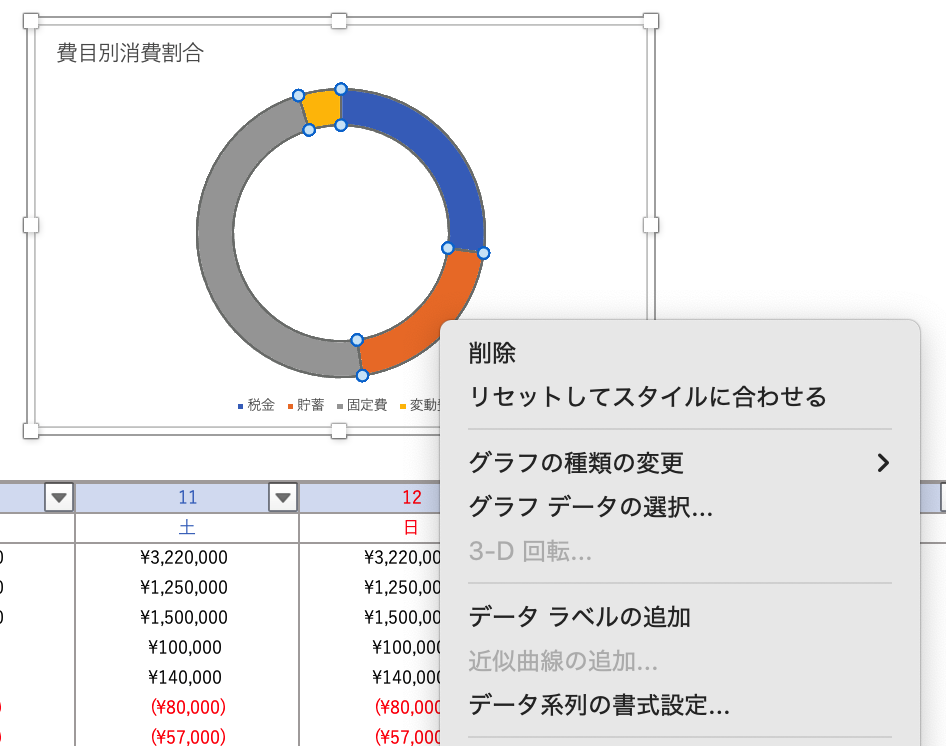This screenshot has height=746, width=946.
Task: Open データ系列の書式設定 from menu
Action: click(x=598, y=706)
